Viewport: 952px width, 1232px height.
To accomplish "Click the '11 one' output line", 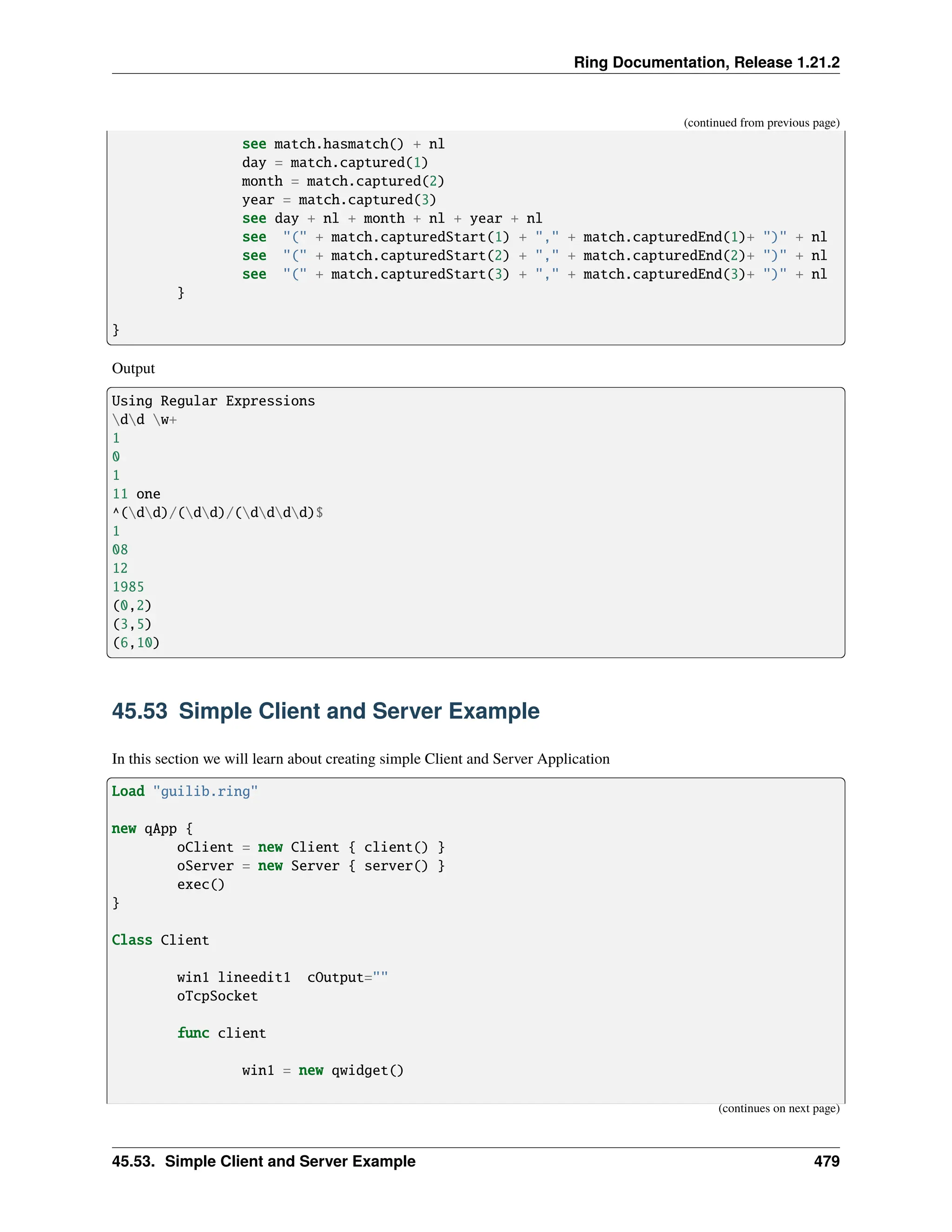I will click(x=136, y=494).
